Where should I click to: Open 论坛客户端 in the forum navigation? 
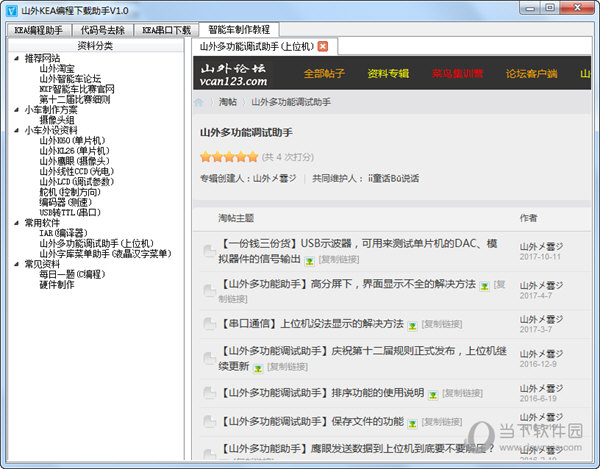tap(532, 73)
